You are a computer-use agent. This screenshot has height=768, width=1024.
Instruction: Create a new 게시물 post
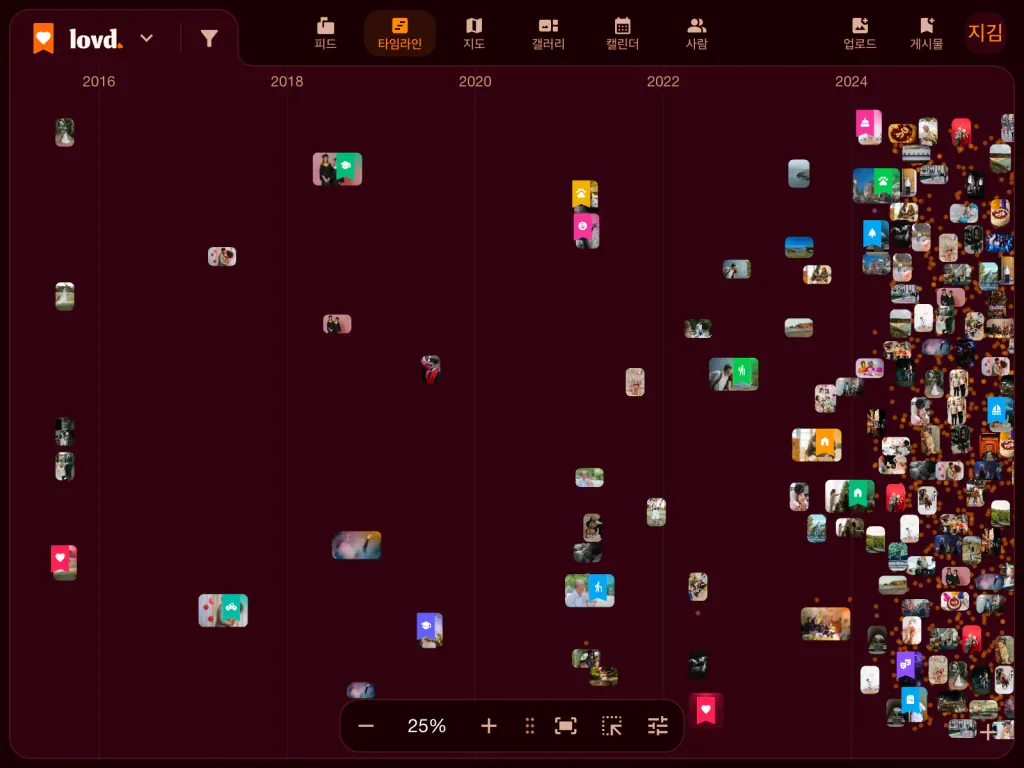coord(927,34)
